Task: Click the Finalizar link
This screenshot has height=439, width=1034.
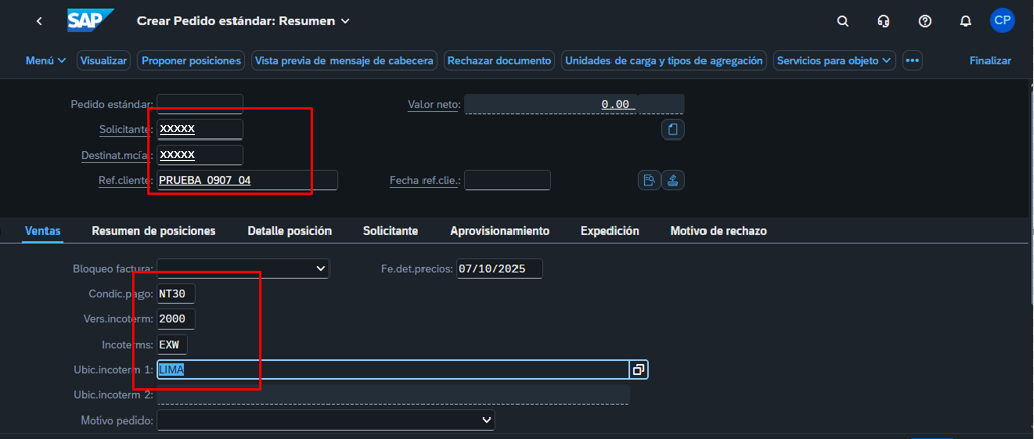Action: (x=990, y=61)
